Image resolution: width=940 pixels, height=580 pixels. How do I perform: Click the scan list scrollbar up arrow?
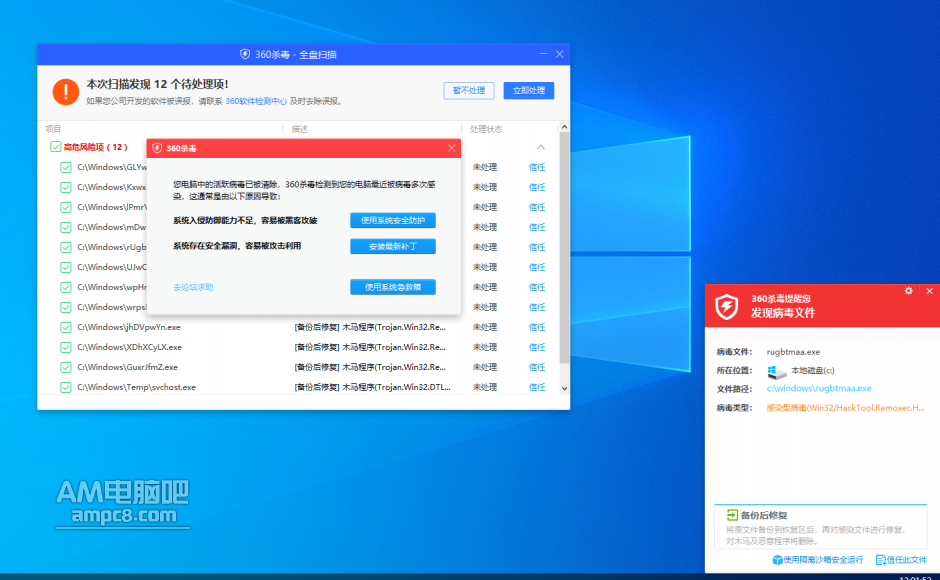(564, 127)
